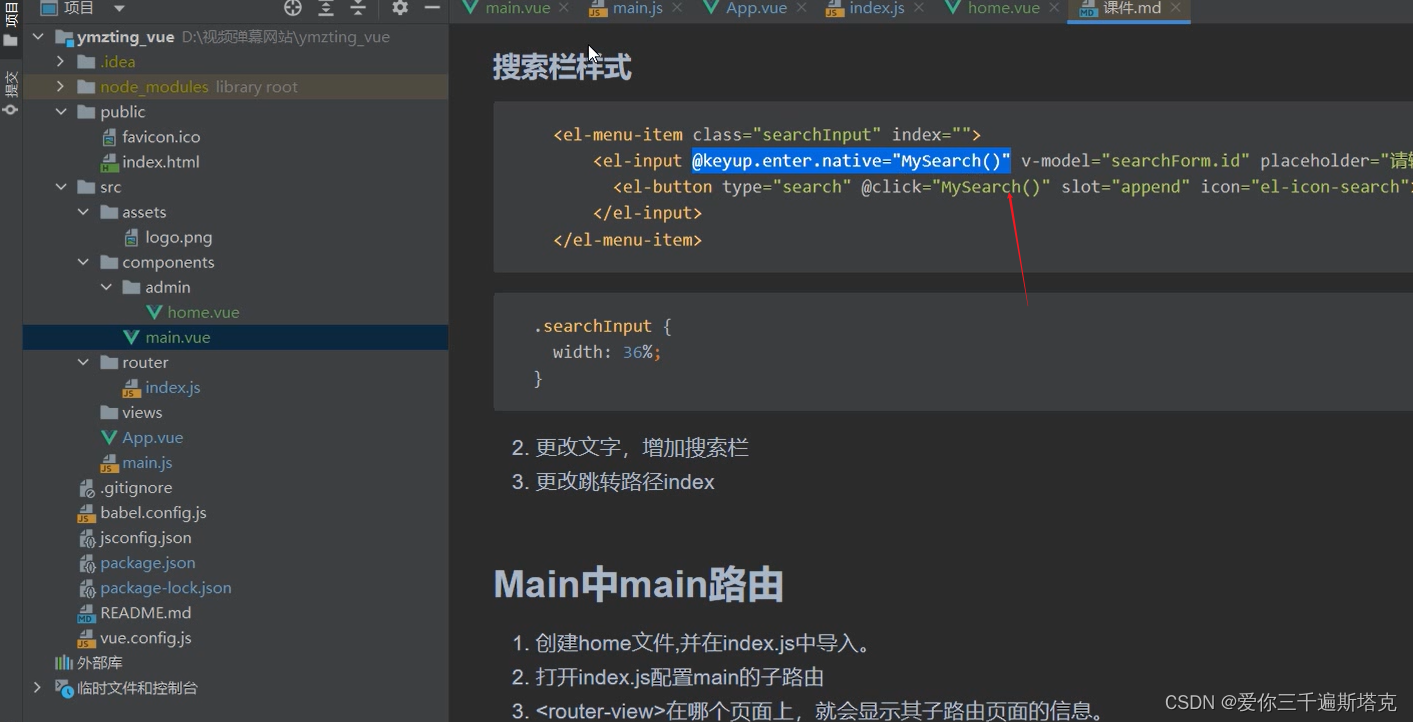Hide the project panel with the minus icon

coord(431,8)
